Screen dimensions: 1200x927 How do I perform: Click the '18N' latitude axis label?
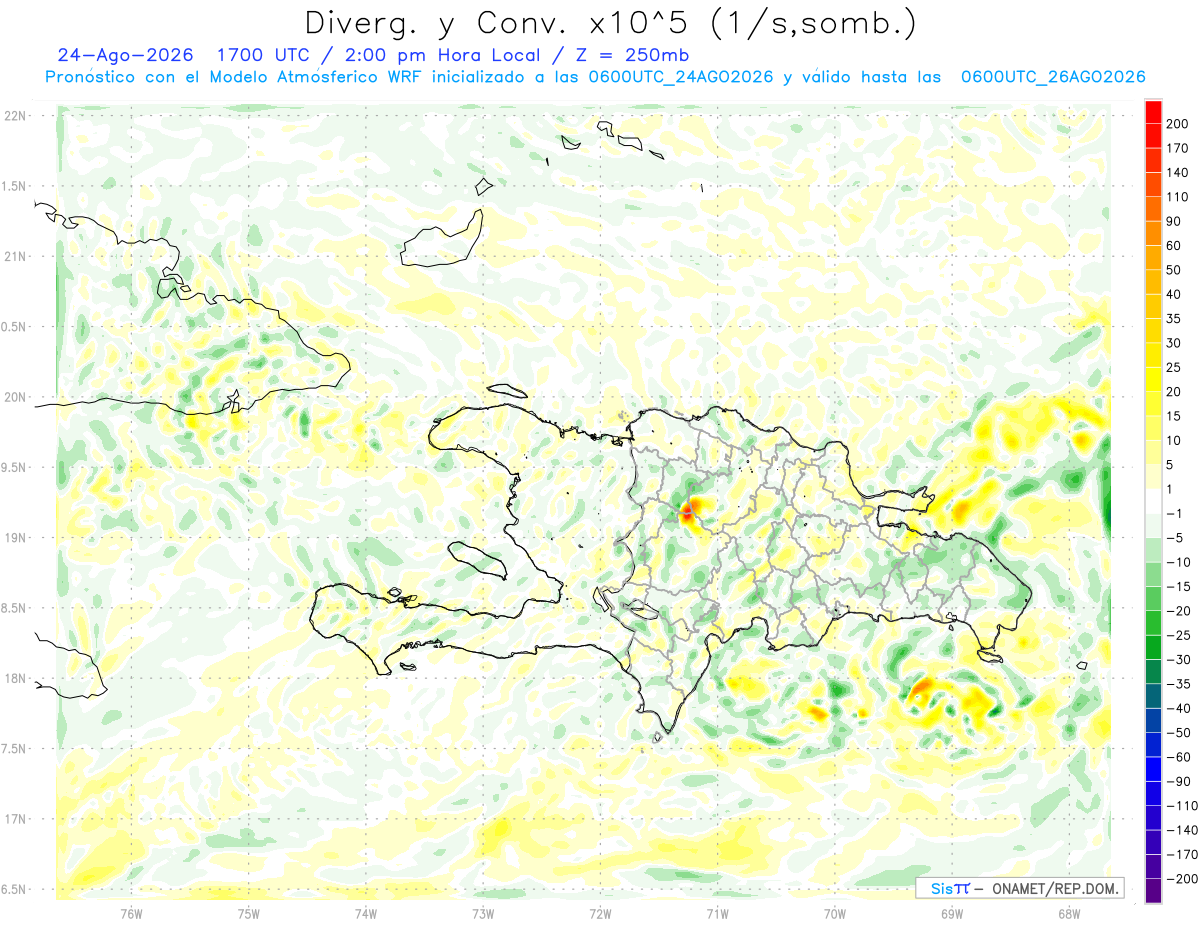[x=15, y=679]
